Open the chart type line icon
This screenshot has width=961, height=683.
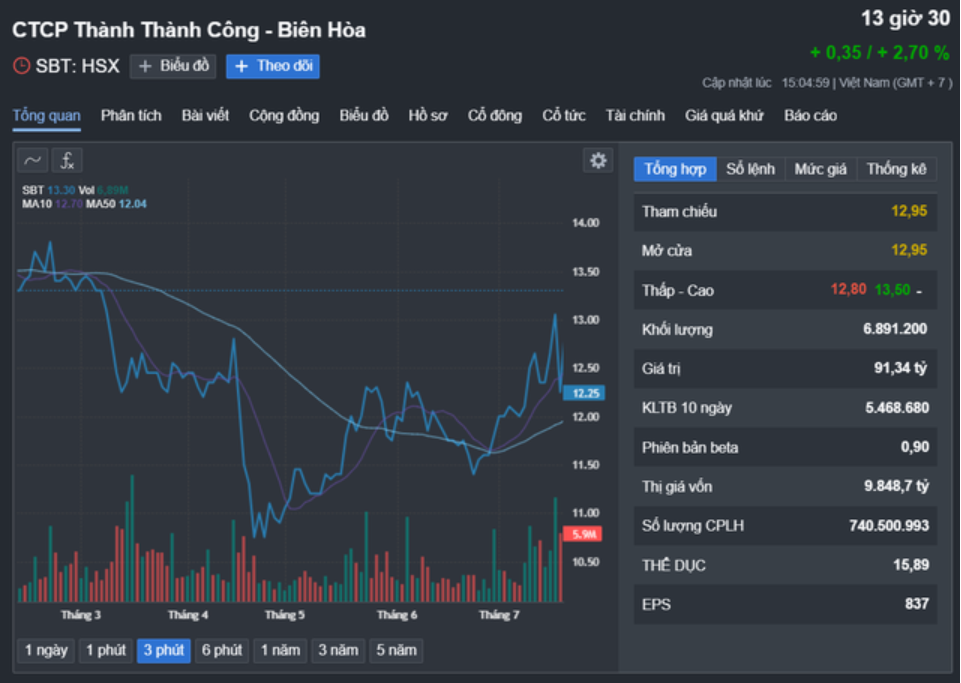tap(32, 161)
